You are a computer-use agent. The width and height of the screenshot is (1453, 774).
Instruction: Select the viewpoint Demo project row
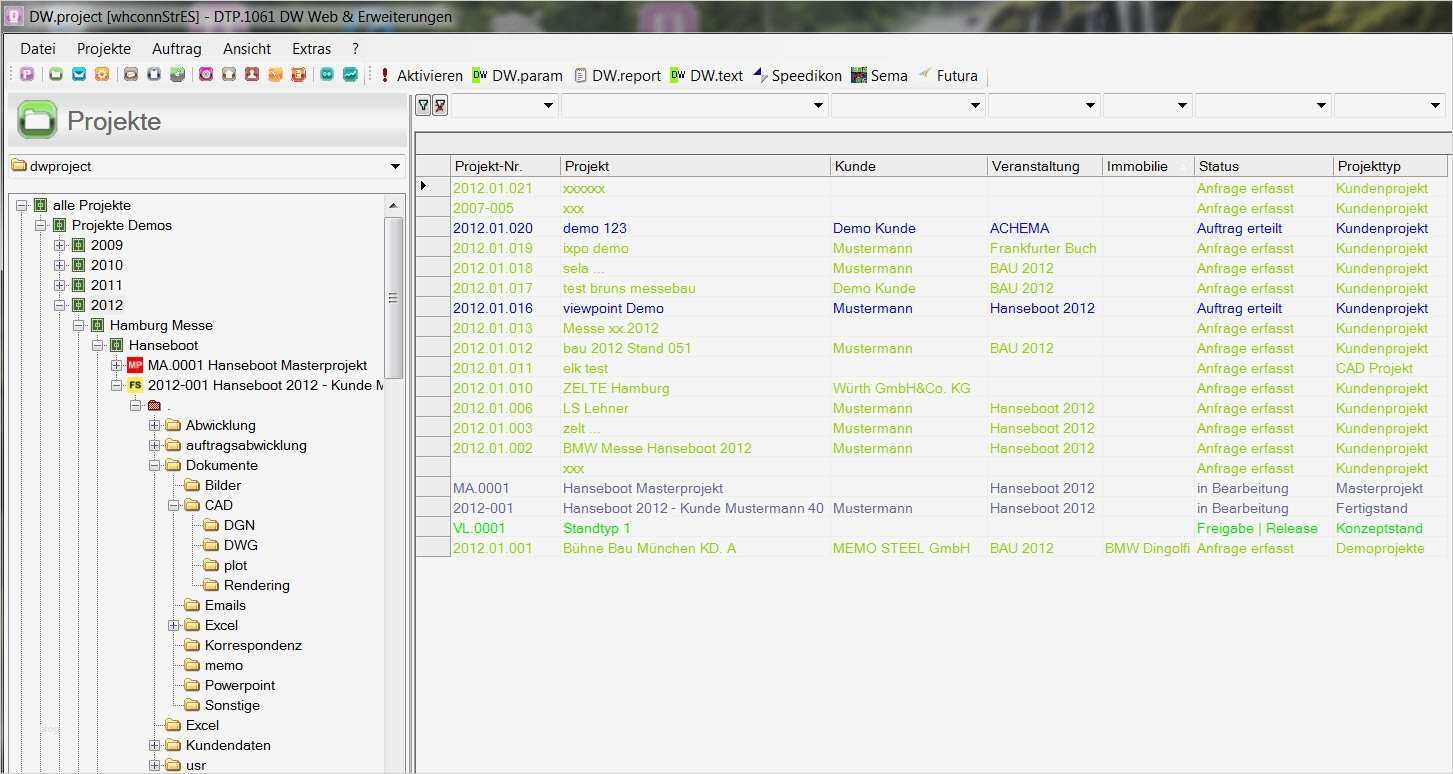931,308
